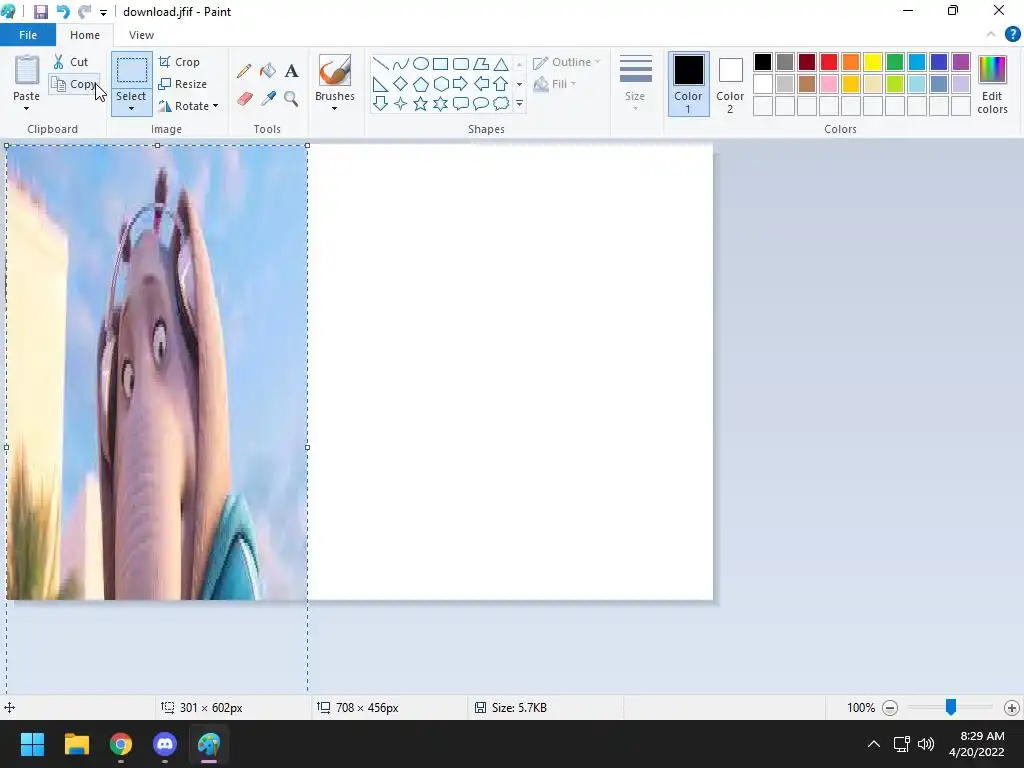
Task: Click the Resize button
Action: [183, 84]
